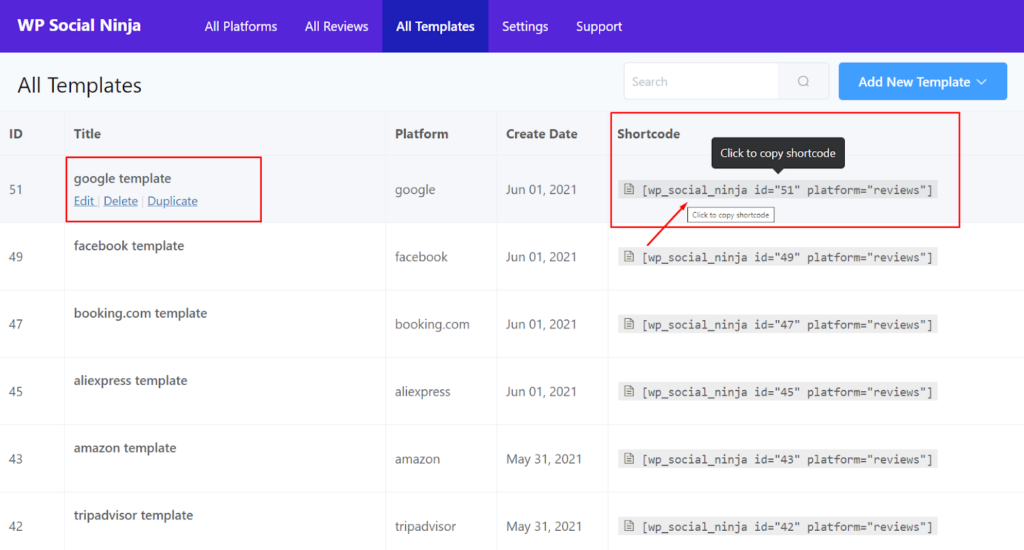The width and height of the screenshot is (1024, 550).
Task: Click platform cell 'aliexpress'
Action: click(423, 391)
